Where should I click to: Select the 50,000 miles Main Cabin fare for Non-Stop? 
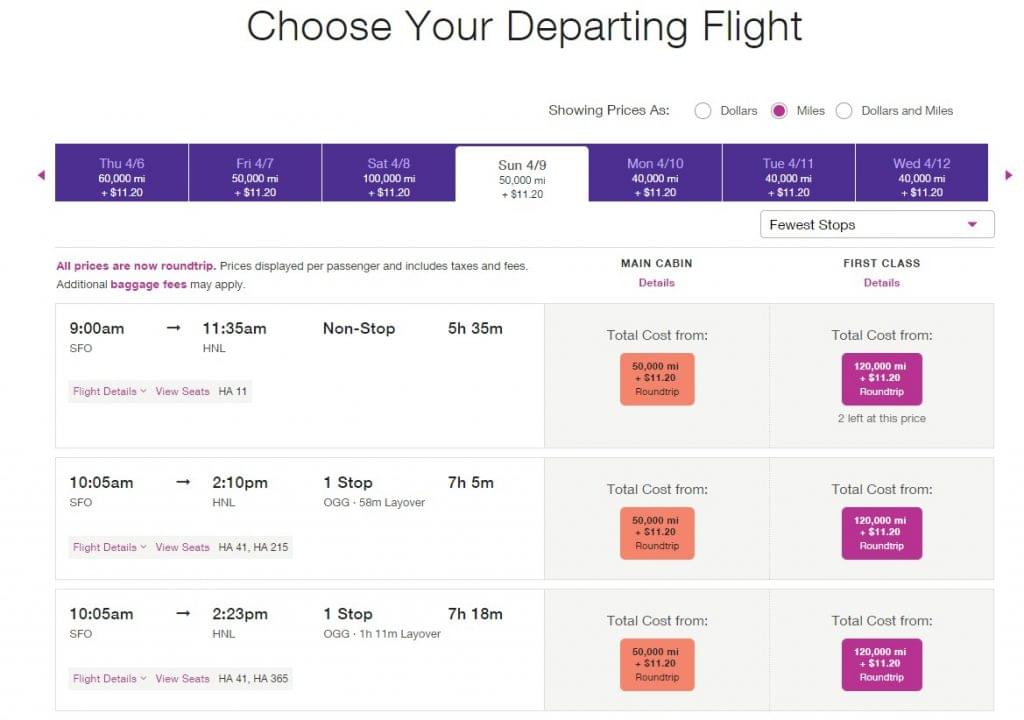tap(657, 378)
